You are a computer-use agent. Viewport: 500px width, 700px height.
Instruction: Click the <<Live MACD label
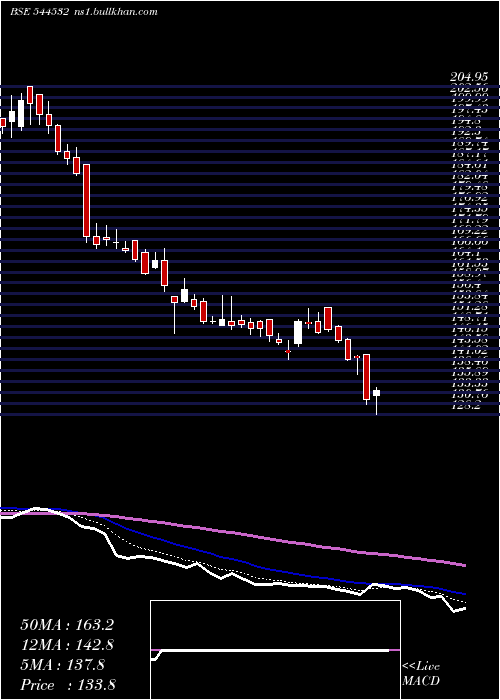click(421, 674)
